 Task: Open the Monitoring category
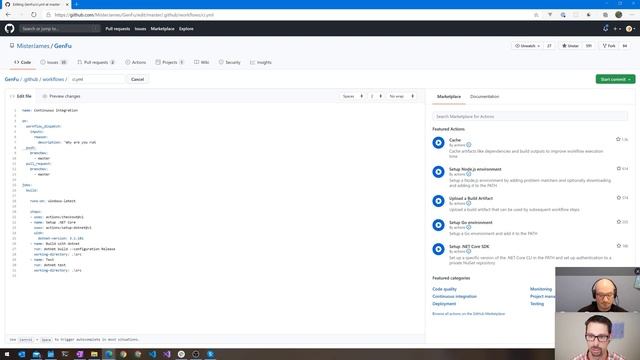tap(541, 289)
